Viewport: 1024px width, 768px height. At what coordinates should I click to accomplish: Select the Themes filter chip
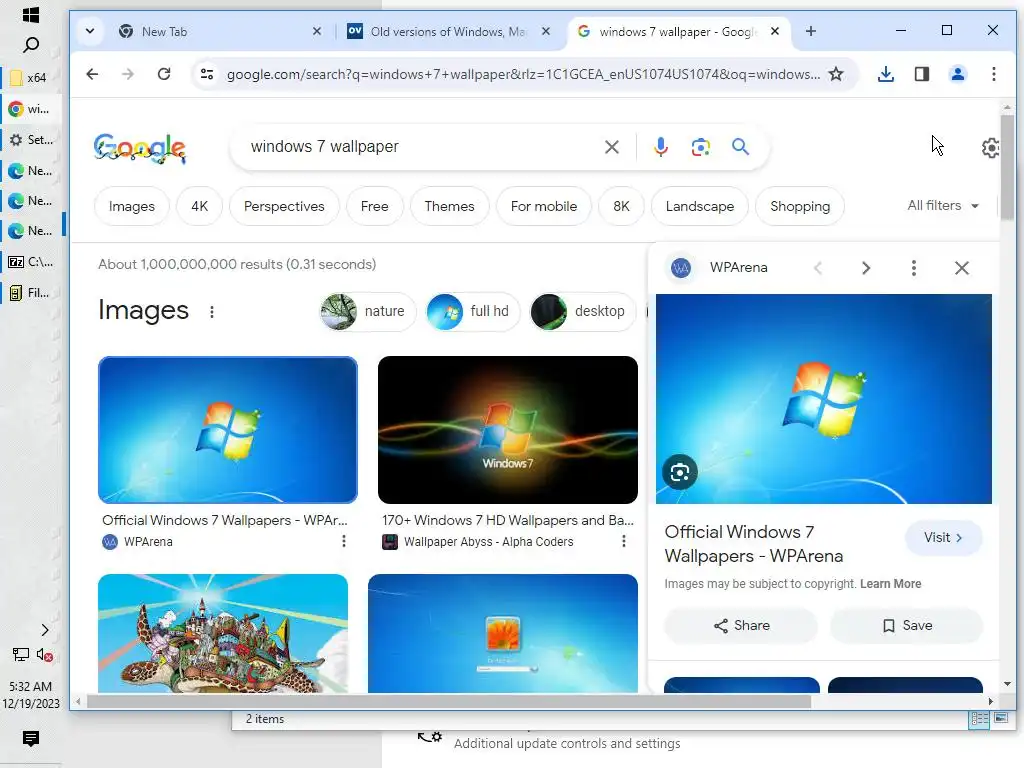(x=449, y=206)
